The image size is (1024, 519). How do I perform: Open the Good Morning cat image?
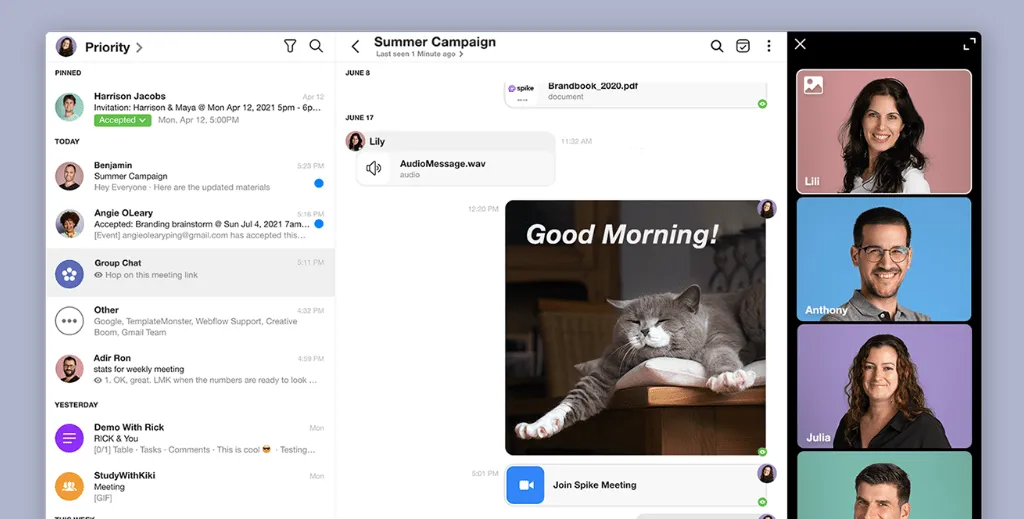click(635, 328)
